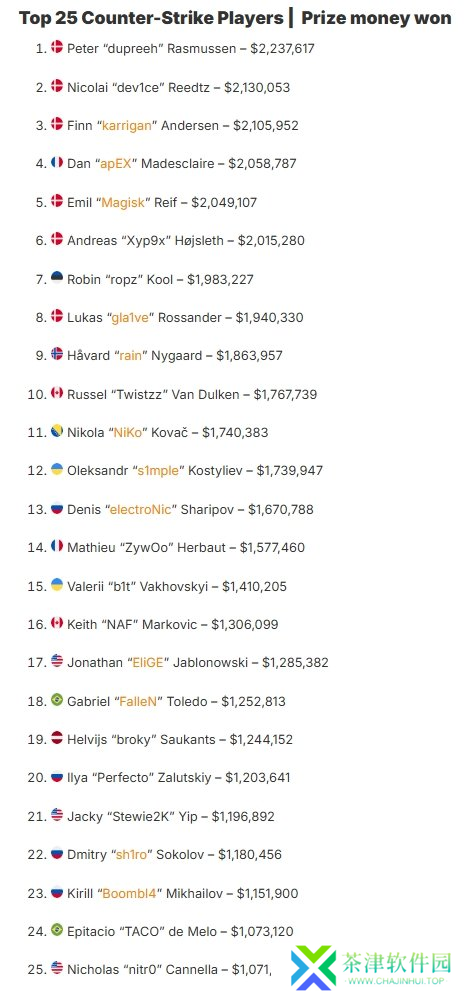Click the Bosnian flag next to NiKo
The image size is (471, 993).
click(57, 431)
